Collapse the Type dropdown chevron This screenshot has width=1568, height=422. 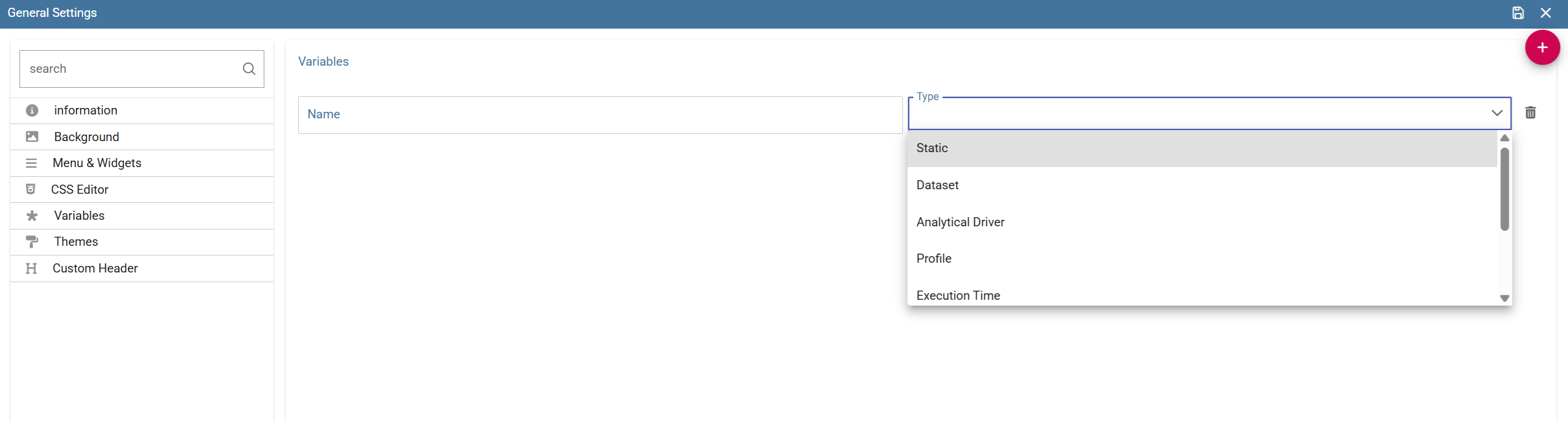[x=1497, y=113]
